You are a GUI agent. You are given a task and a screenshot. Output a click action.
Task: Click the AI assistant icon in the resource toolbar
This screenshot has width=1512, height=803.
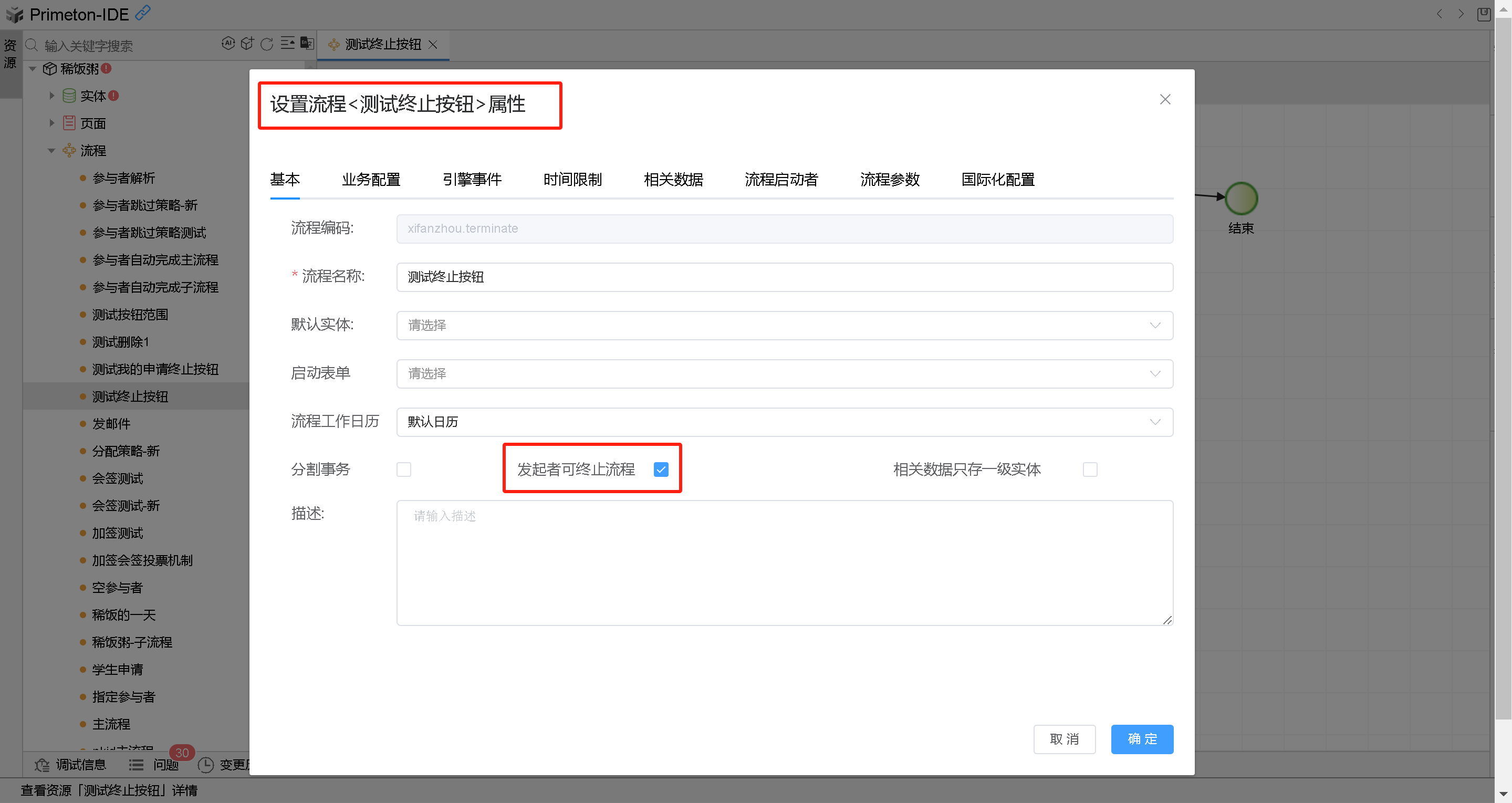(228, 44)
